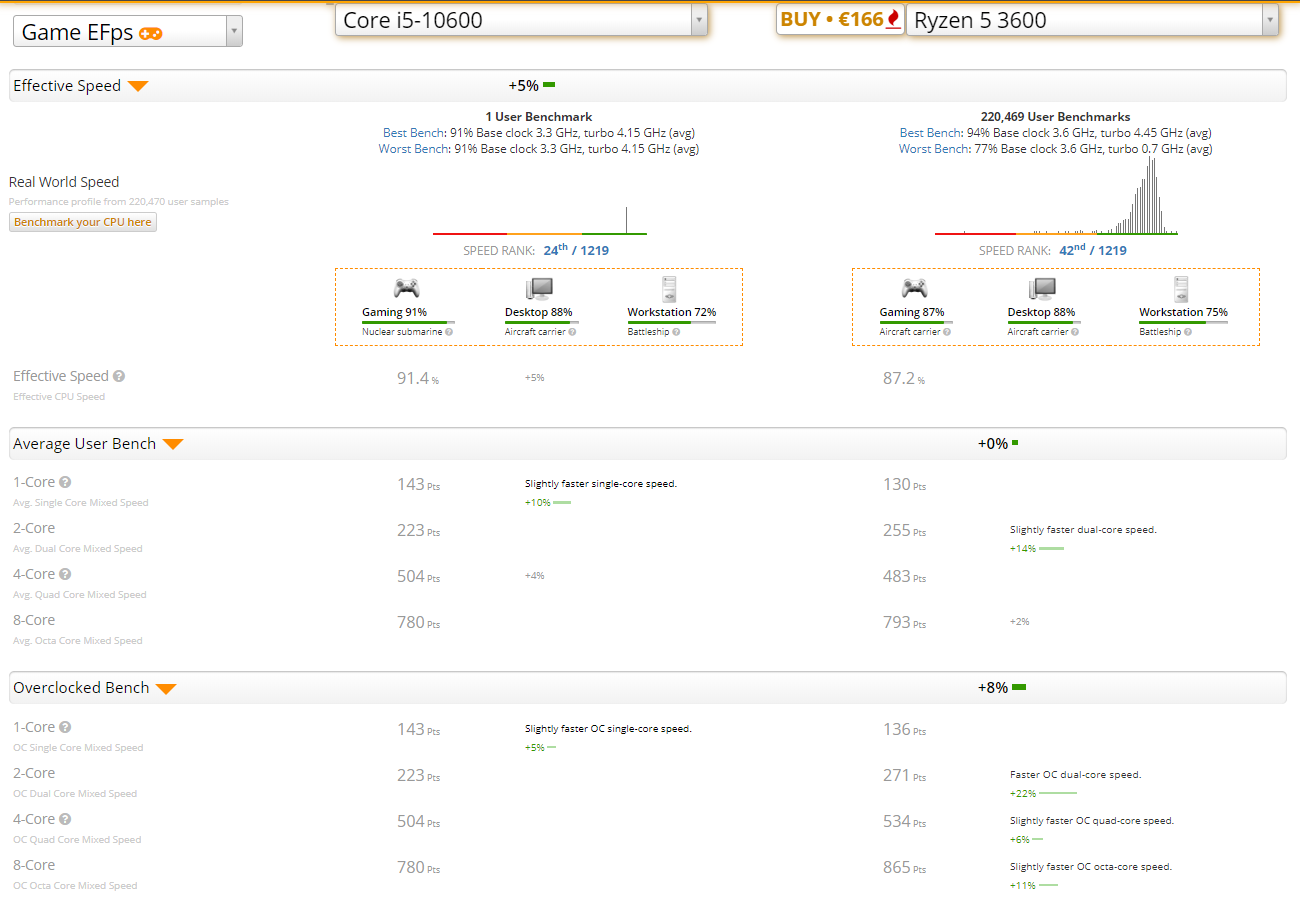The height and width of the screenshot is (903, 1300).
Task: Click help icon next to Effective Speed row
Action: click(x=119, y=377)
